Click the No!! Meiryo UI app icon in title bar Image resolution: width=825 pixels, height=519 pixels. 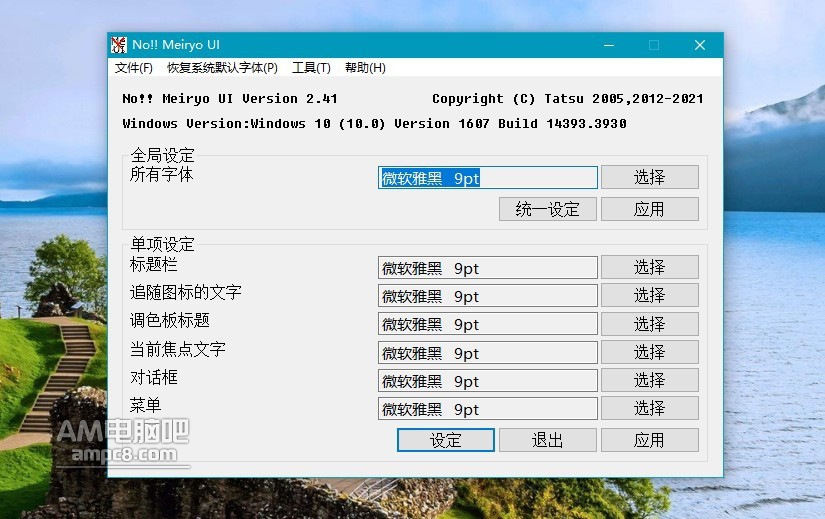pyautogui.click(x=119, y=45)
